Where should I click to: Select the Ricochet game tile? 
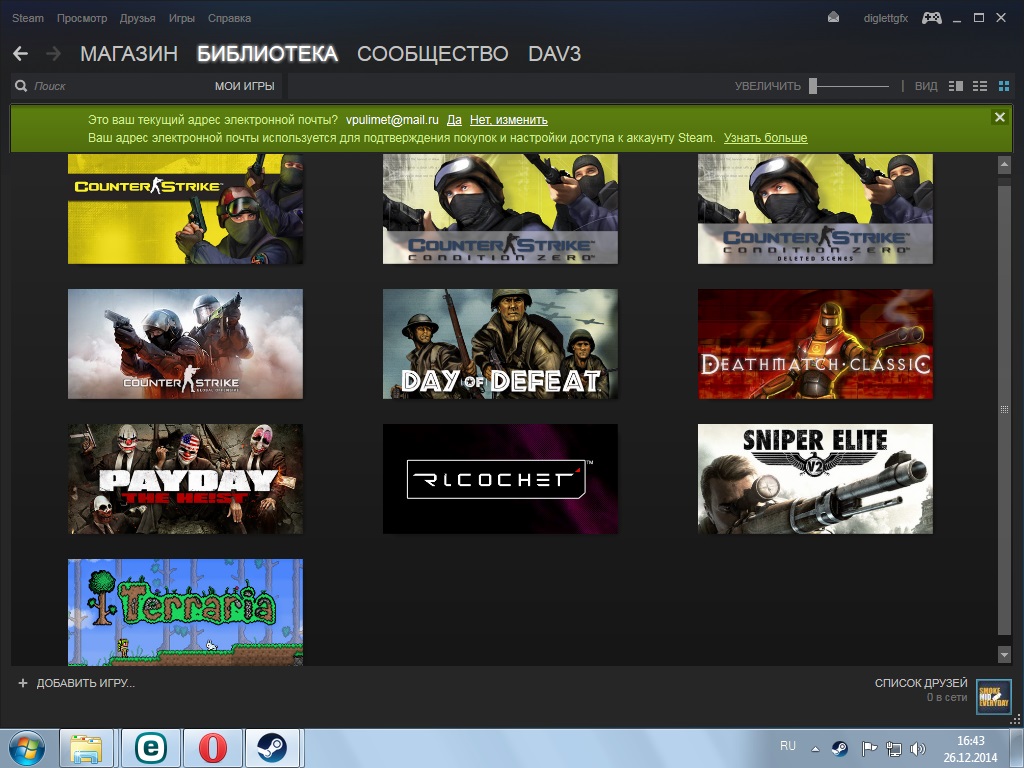500,479
